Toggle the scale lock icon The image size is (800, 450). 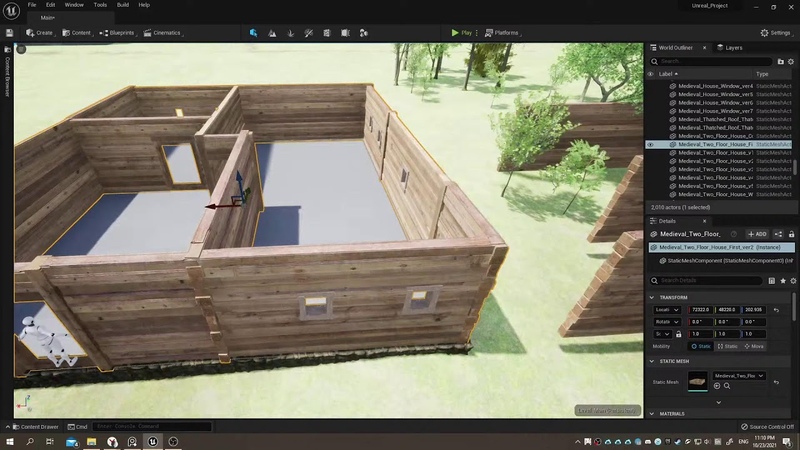[x=679, y=334]
